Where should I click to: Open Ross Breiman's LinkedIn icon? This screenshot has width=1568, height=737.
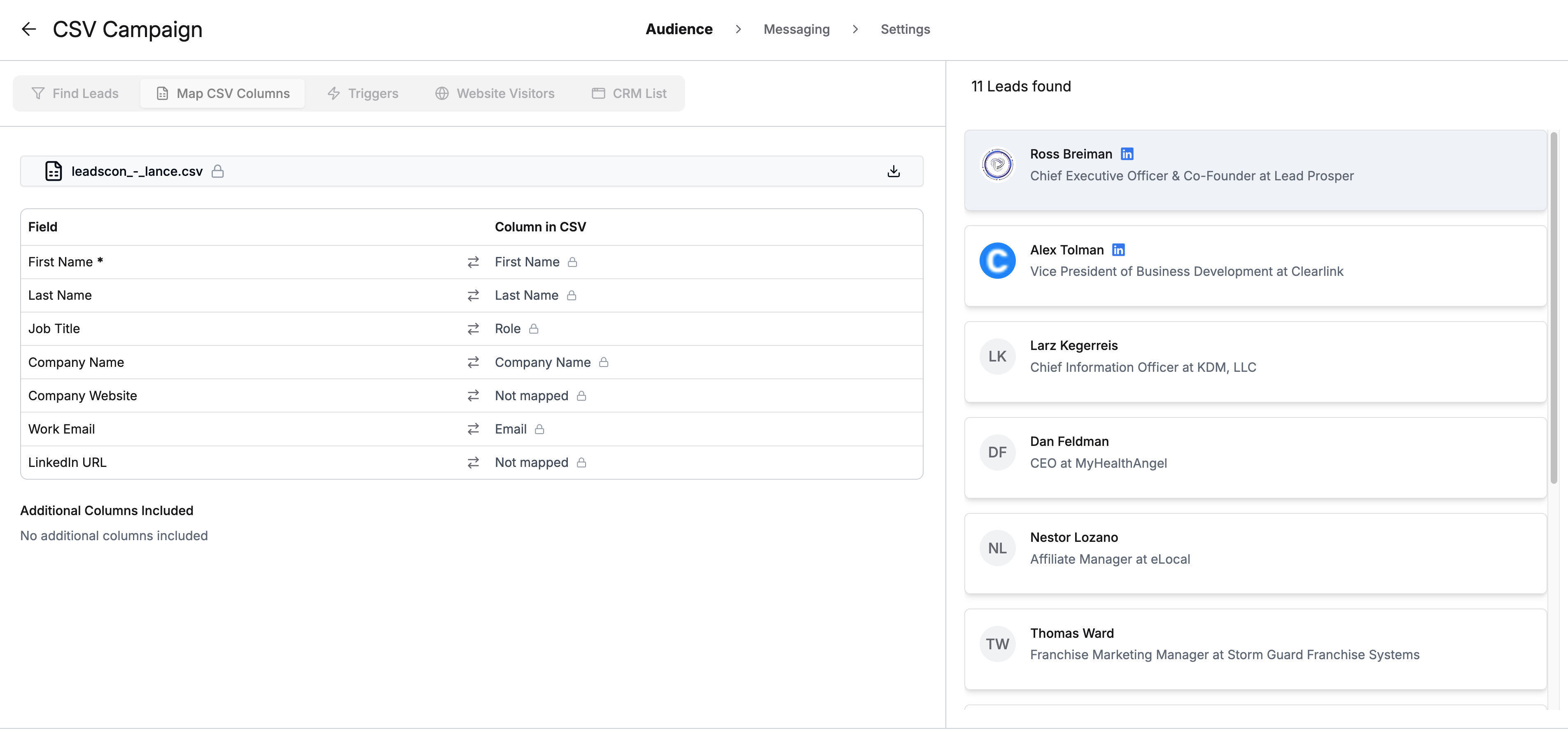(x=1127, y=154)
